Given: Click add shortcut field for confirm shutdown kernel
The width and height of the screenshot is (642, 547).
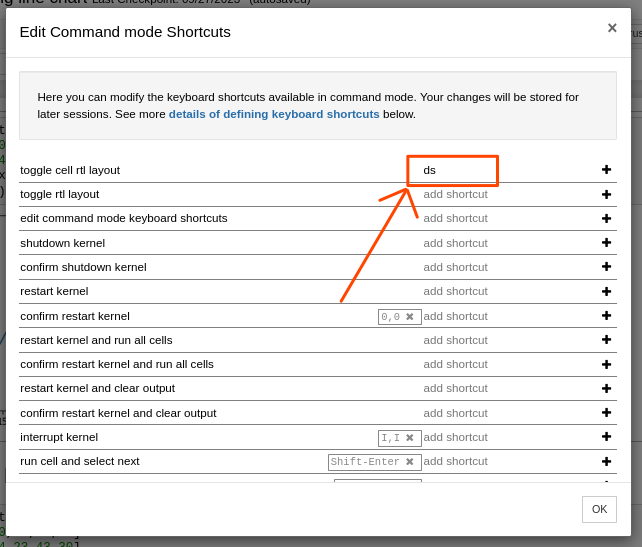Looking at the screenshot, I should pos(456,267).
